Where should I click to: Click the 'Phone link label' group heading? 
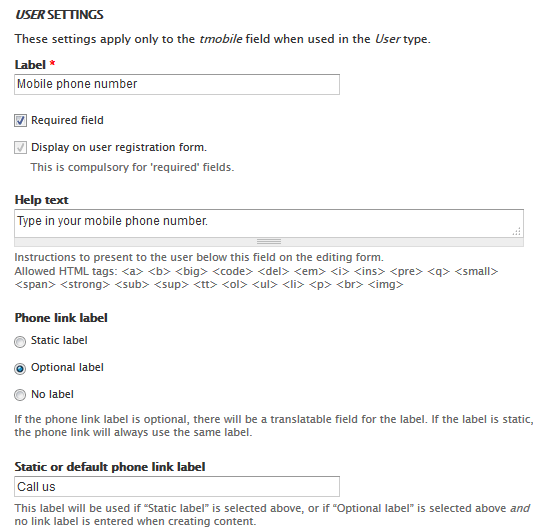tap(61, 318)
